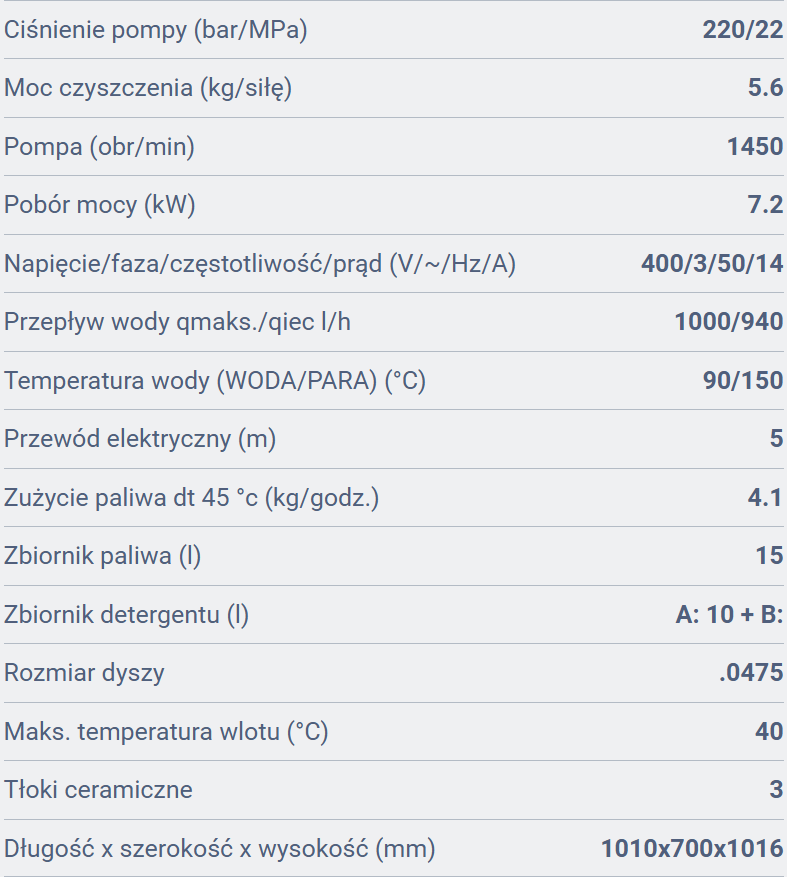Select the 4.1 fuel consumption value
The width and height of the screenshot is (787, 877).
point(765,497)
